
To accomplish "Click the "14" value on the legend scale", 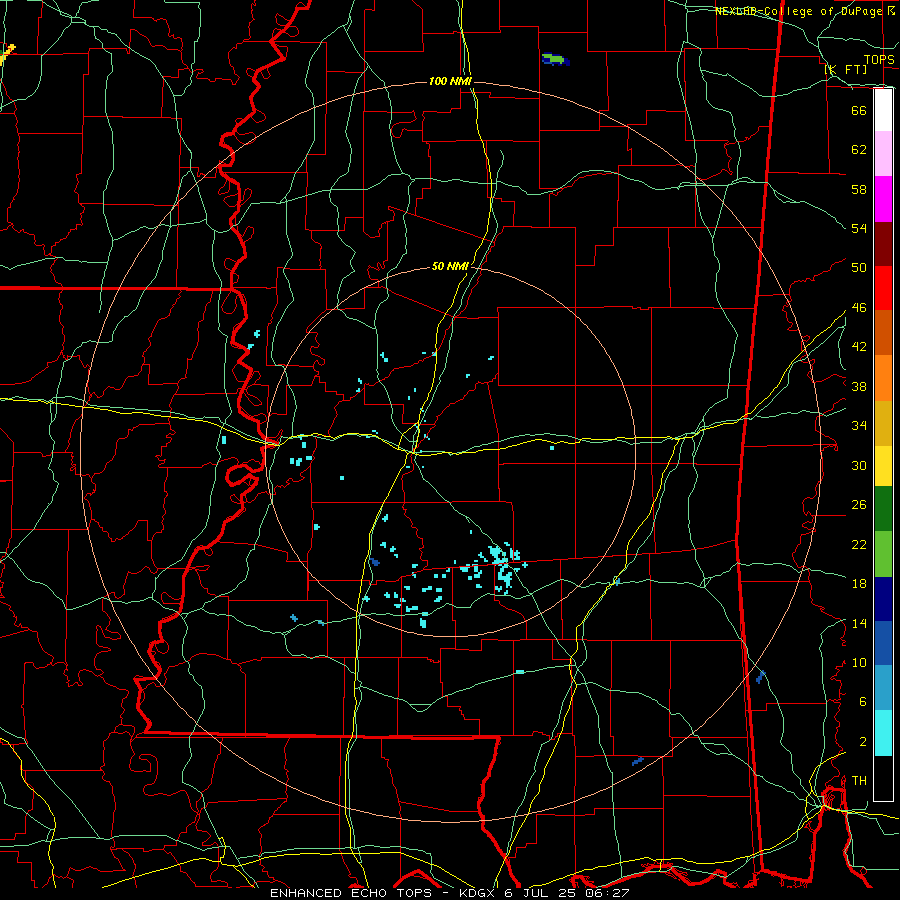I will [x=859, y=623].
